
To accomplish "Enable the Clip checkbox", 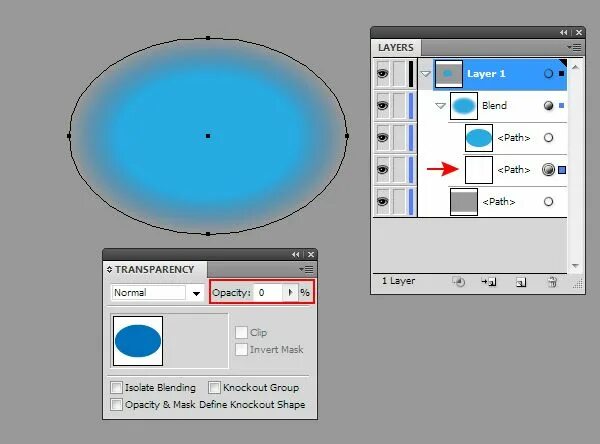I will [x=241, y=332].
